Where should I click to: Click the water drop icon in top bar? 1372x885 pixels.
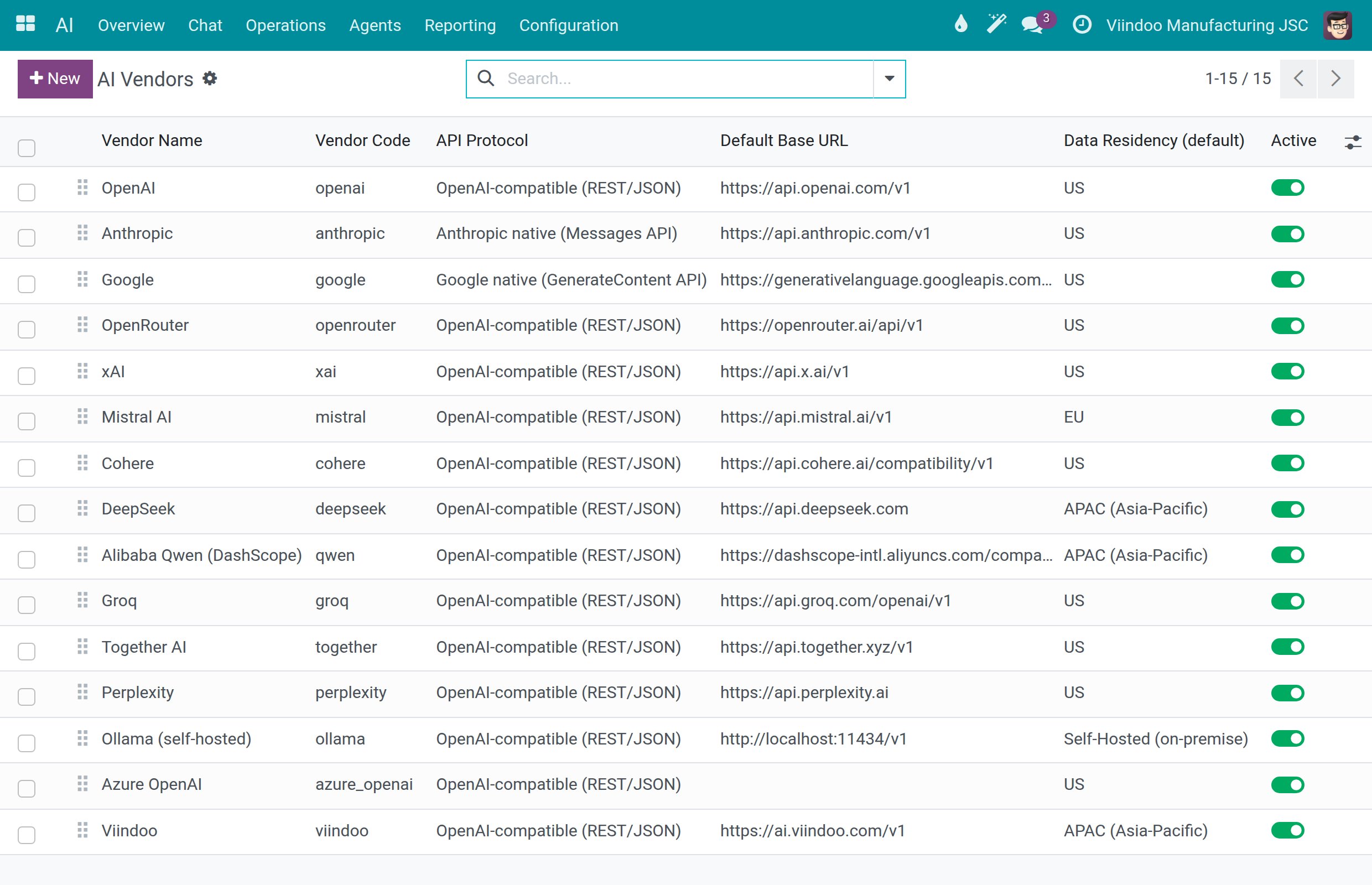[x=960, y=24]
